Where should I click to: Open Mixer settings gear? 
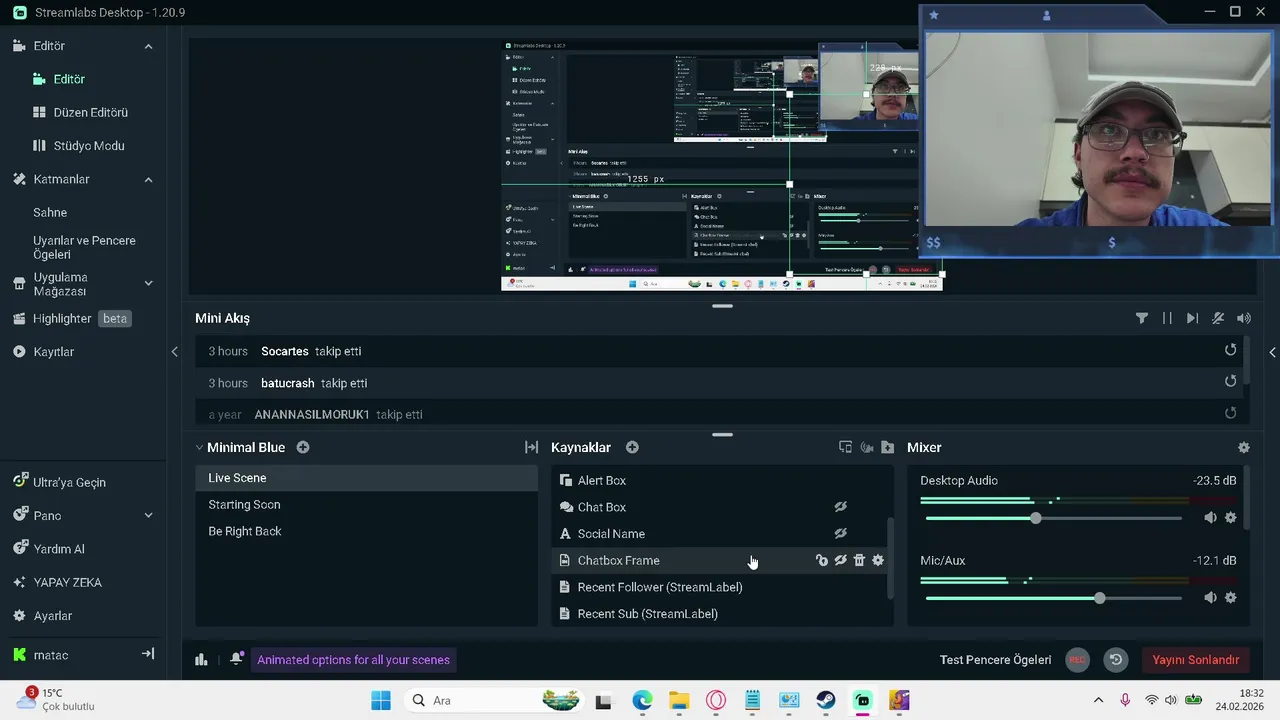click(x=1243, y=447)
